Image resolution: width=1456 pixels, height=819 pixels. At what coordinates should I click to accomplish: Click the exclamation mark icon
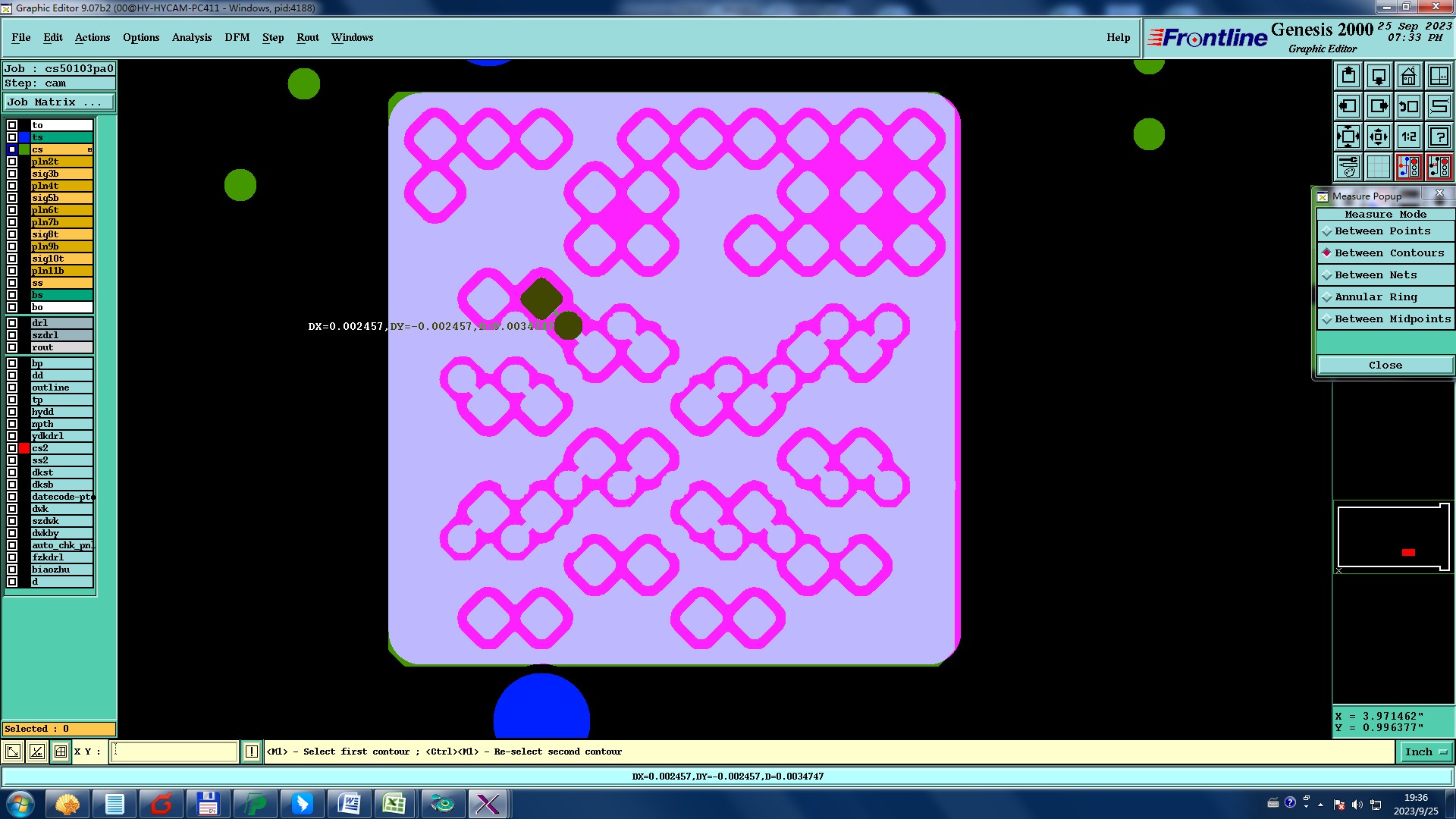pos(252,752)
